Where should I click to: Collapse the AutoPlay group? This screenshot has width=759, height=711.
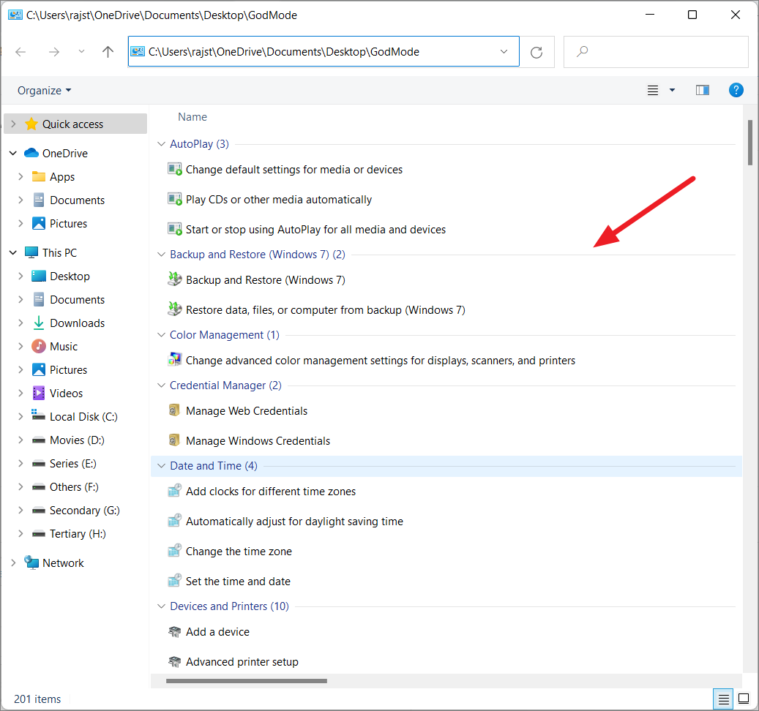point(161,144)
